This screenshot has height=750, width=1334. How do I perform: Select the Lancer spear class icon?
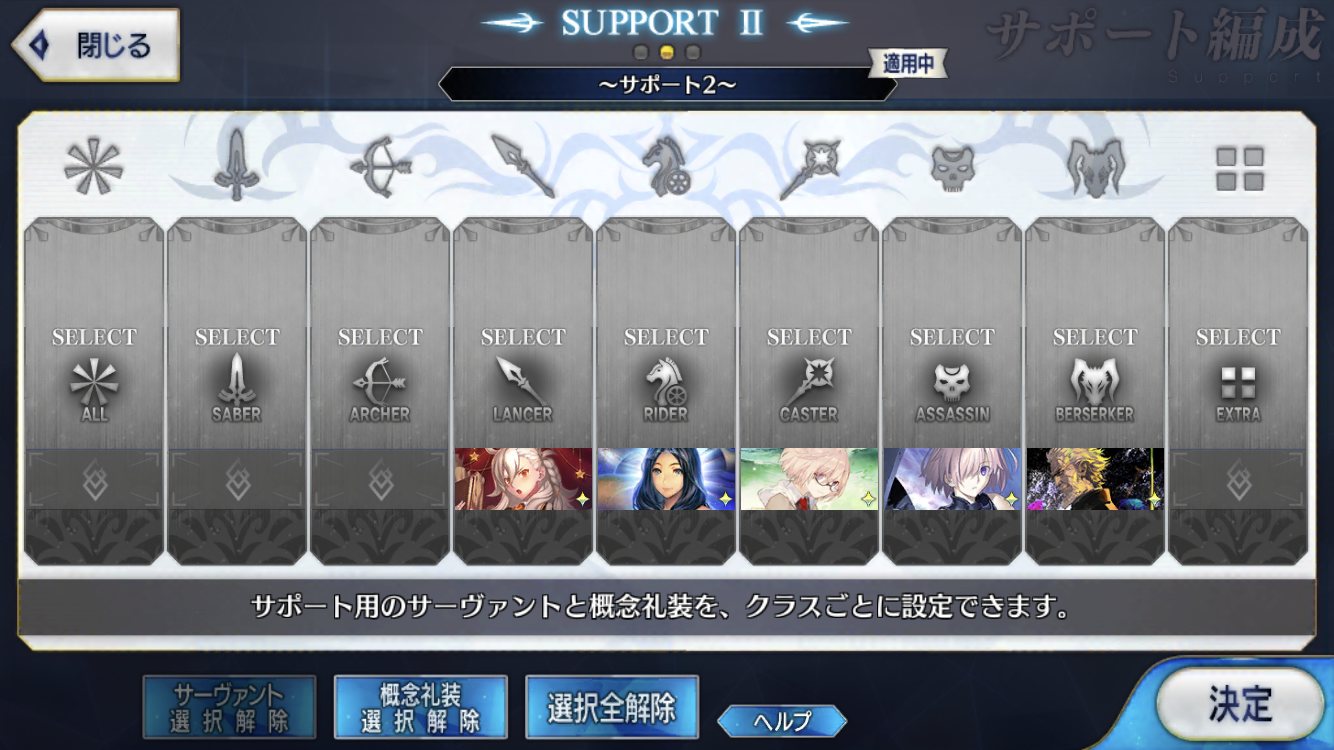click(523, 166)
